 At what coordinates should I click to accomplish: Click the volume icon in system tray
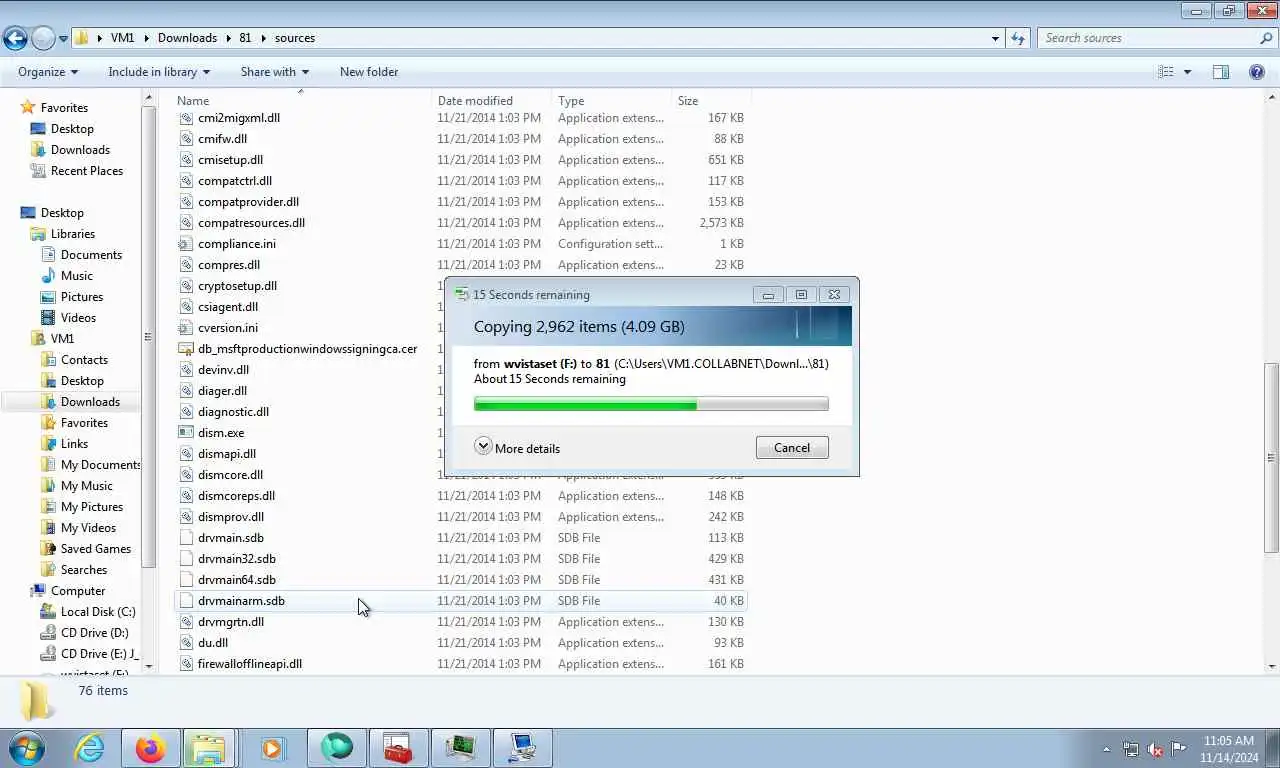pos(1155,749)
